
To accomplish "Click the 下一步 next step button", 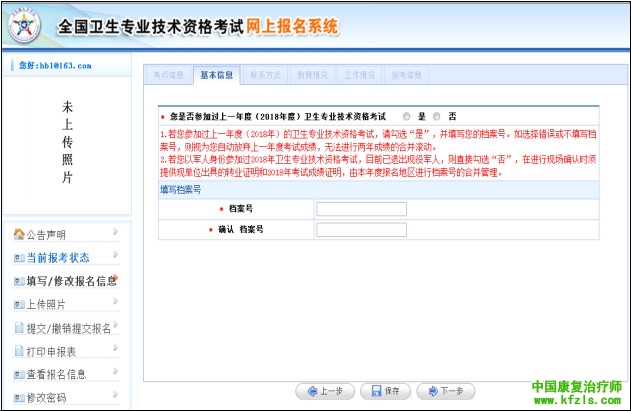I will coord(446,391).
